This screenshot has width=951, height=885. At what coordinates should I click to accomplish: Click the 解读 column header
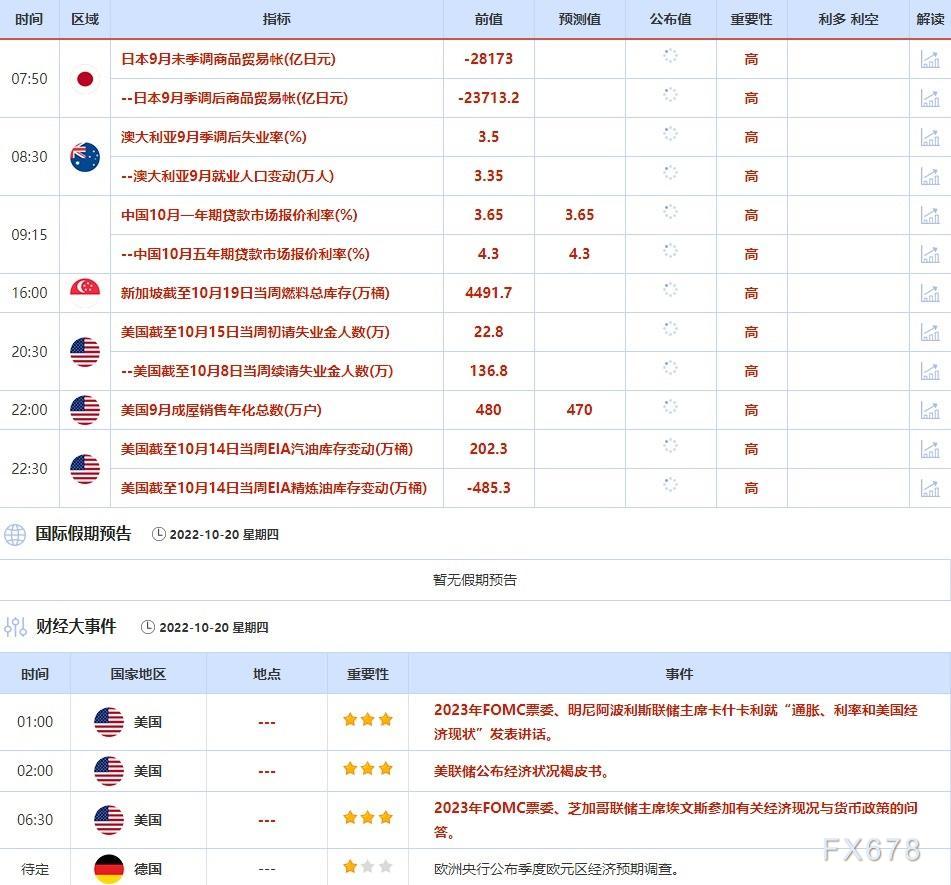pyautogui.click(x=930, y=19)
